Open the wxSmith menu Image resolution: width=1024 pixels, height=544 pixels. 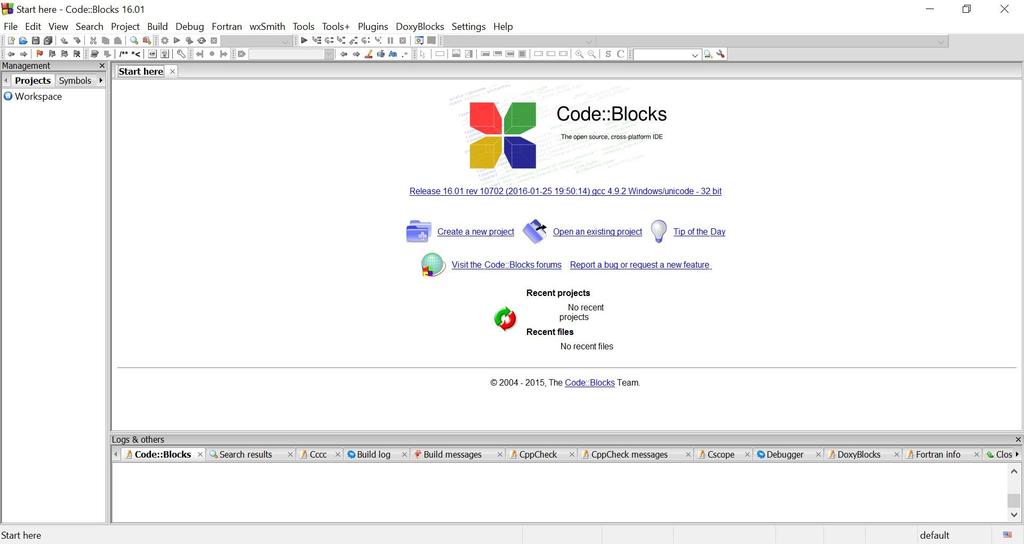coord(267,26)
